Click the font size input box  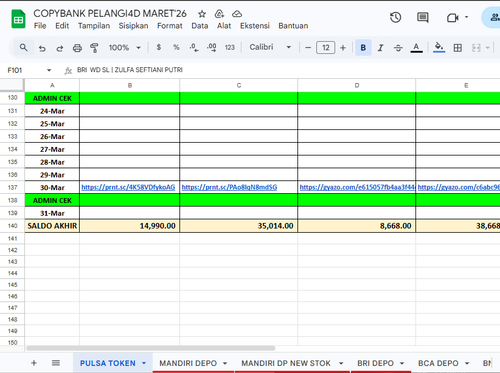(x=326, y=48)
